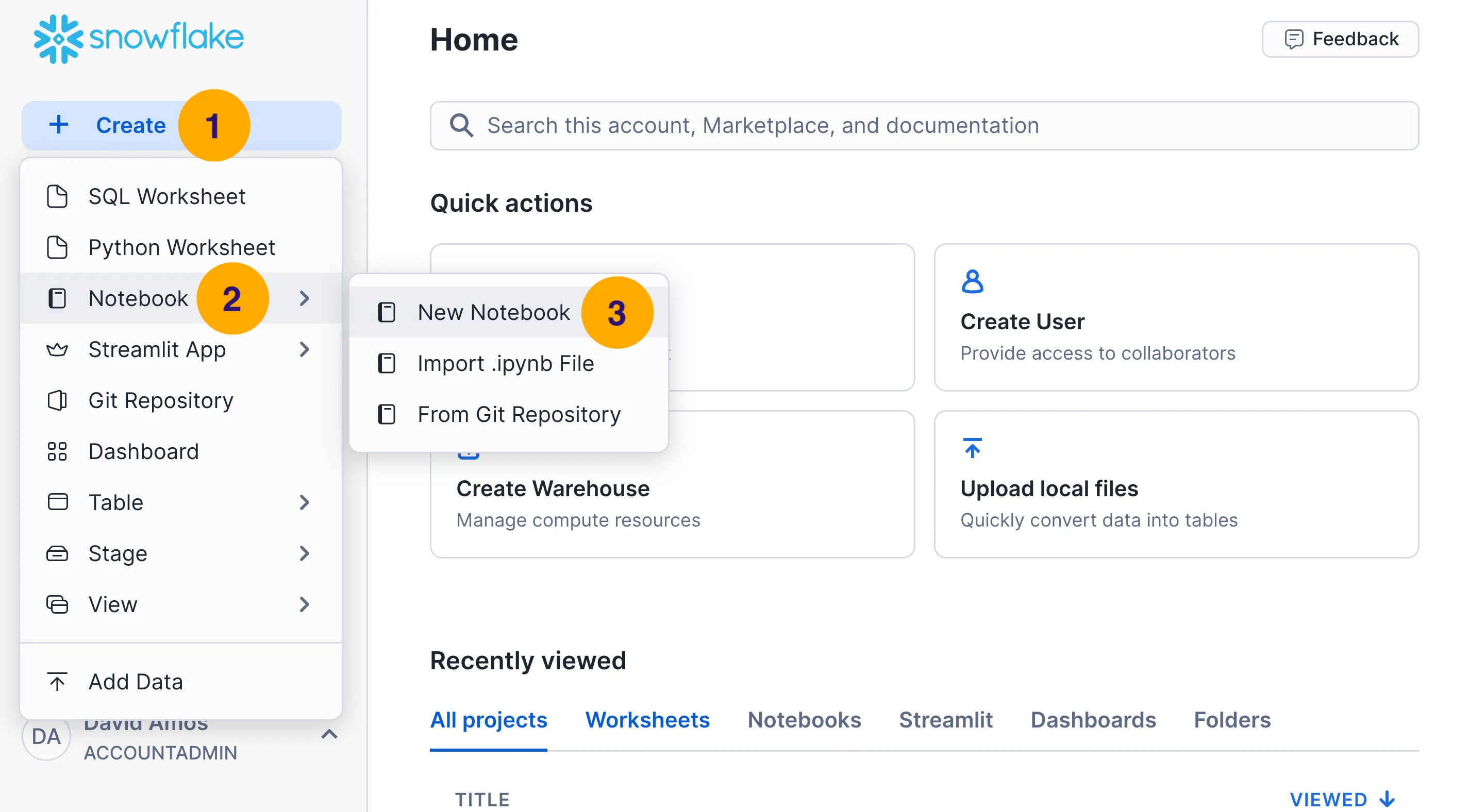This screenshot has height=812, width=1469.
Task: Click the Add Data upload icon
Action: coord(57,682)
